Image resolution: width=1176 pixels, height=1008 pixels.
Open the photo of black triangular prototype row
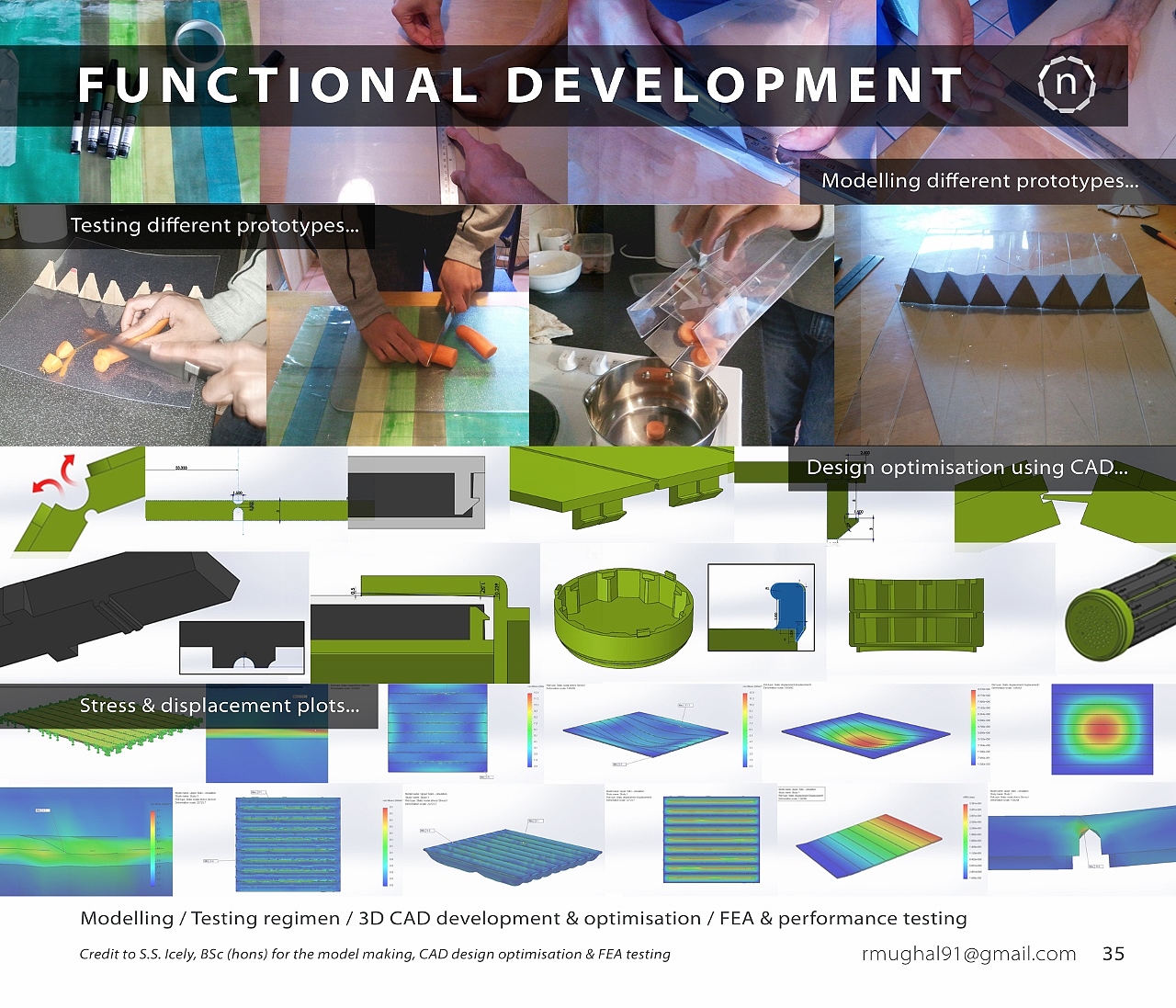pos(1005,325)
